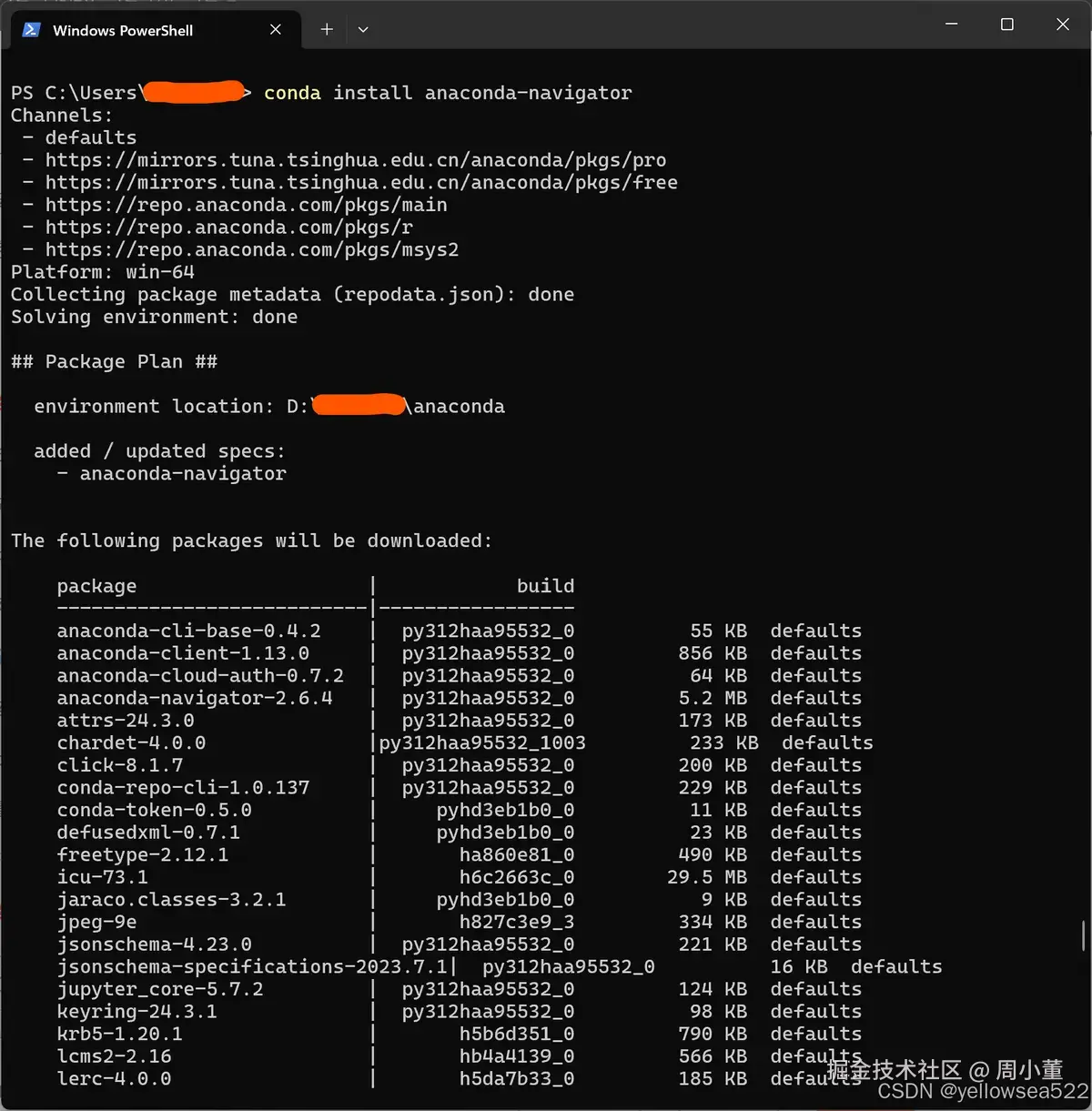The image size is (1092, 1111).
Task: Click the 'Channels:' line
Action: click(x=62, y=116)
